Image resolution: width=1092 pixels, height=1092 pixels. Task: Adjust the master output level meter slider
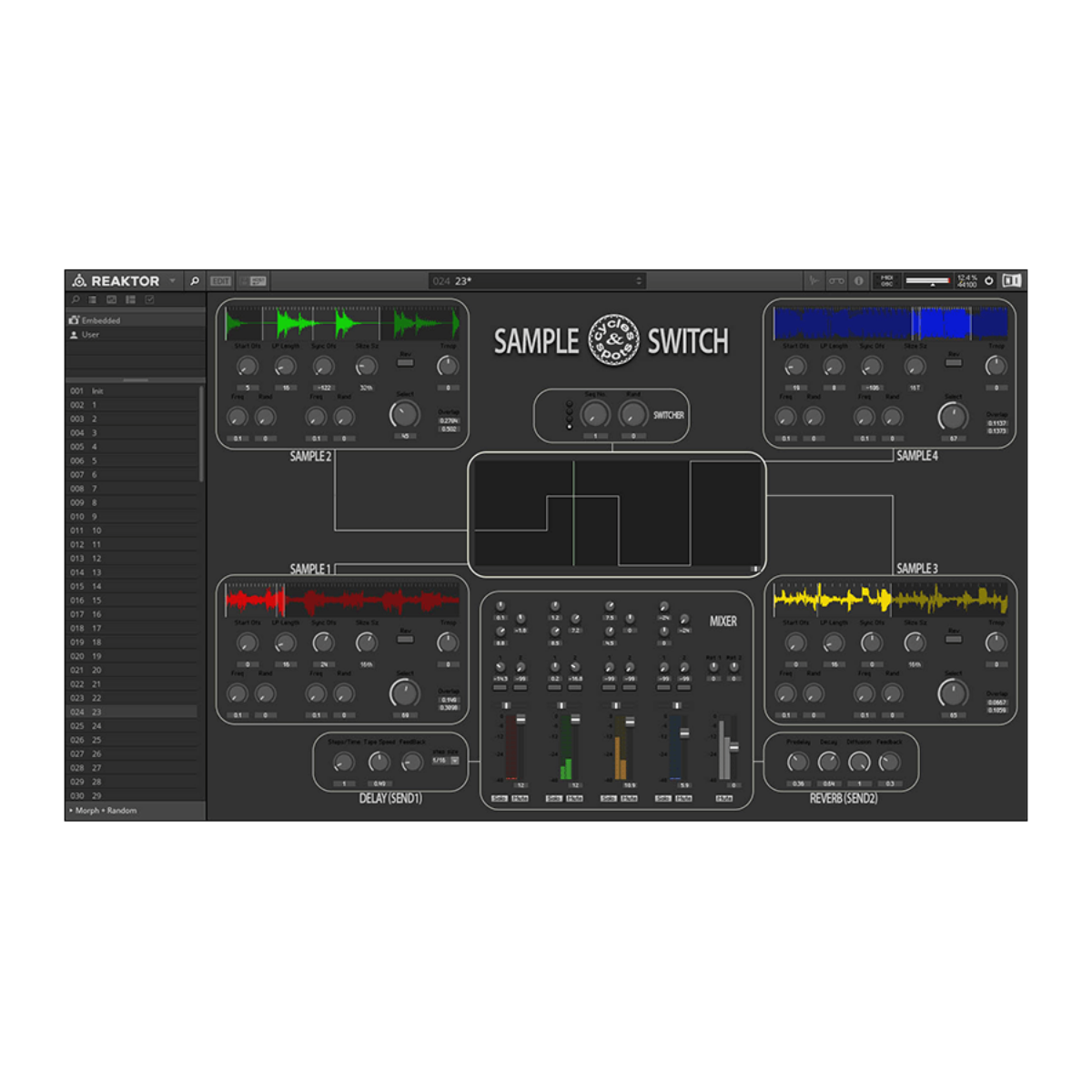pos(927,281)
